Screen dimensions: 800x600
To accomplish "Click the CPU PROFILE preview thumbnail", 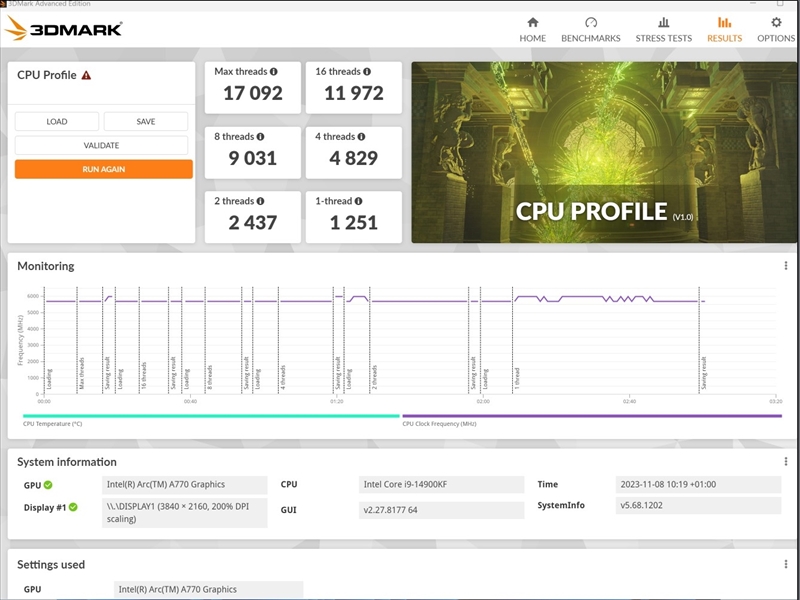I will 604,152.
